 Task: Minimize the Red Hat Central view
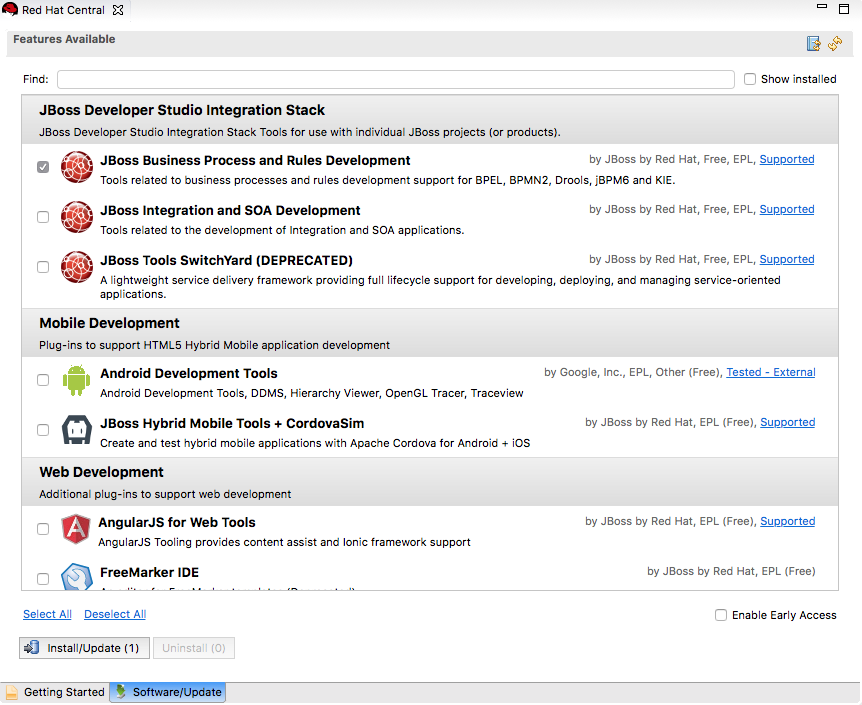click(822, 7)
